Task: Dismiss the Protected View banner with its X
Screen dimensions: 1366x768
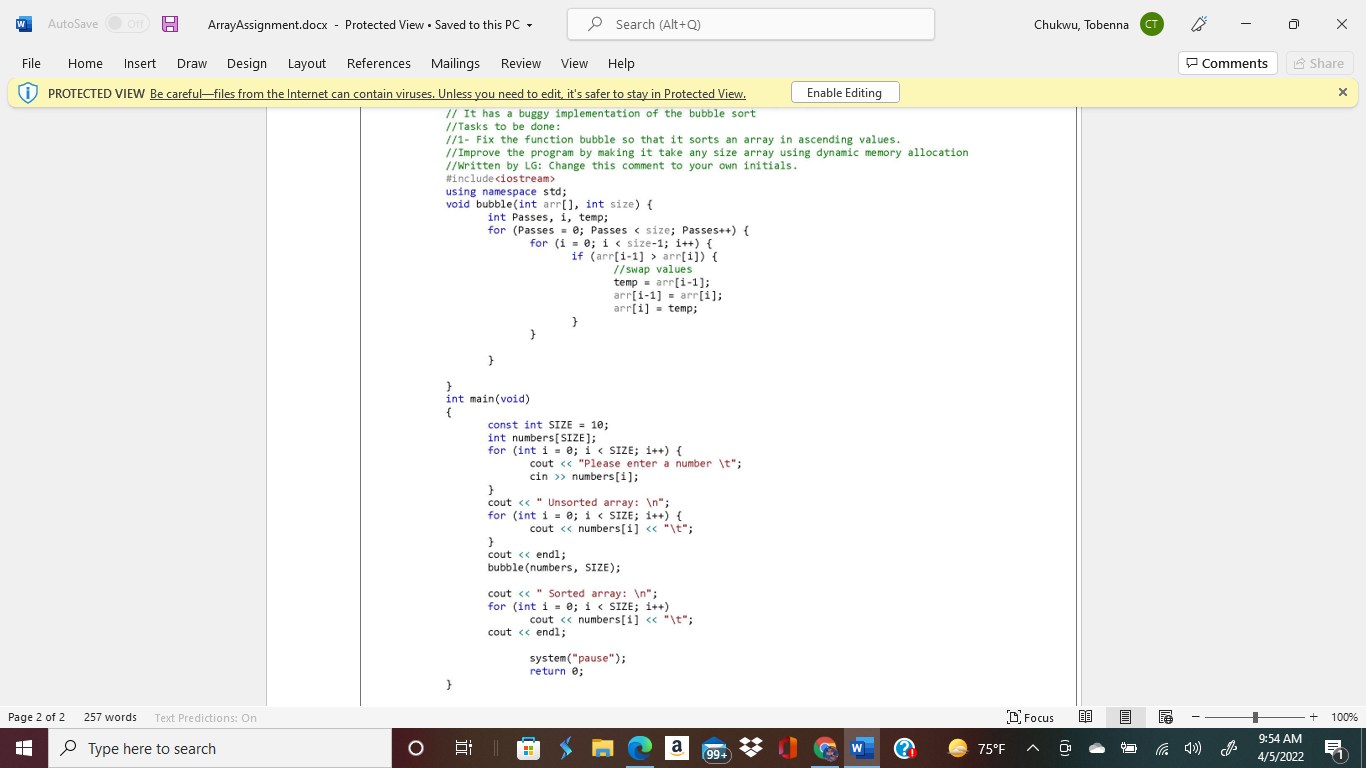Action: click(x=1343, y=92)
